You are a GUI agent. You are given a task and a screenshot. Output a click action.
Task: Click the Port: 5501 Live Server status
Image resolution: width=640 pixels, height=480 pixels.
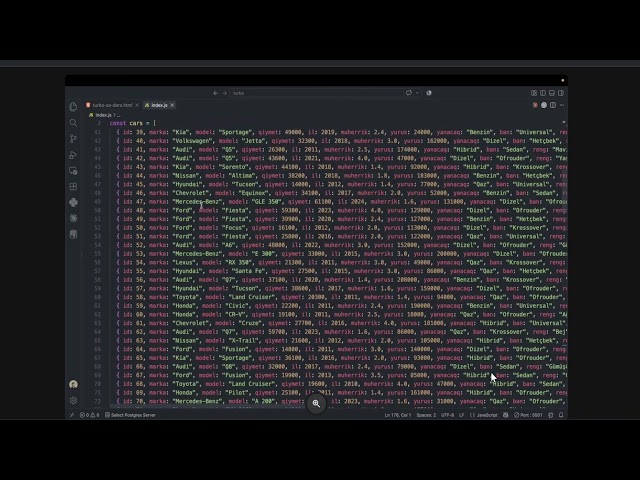click(528, 415)
